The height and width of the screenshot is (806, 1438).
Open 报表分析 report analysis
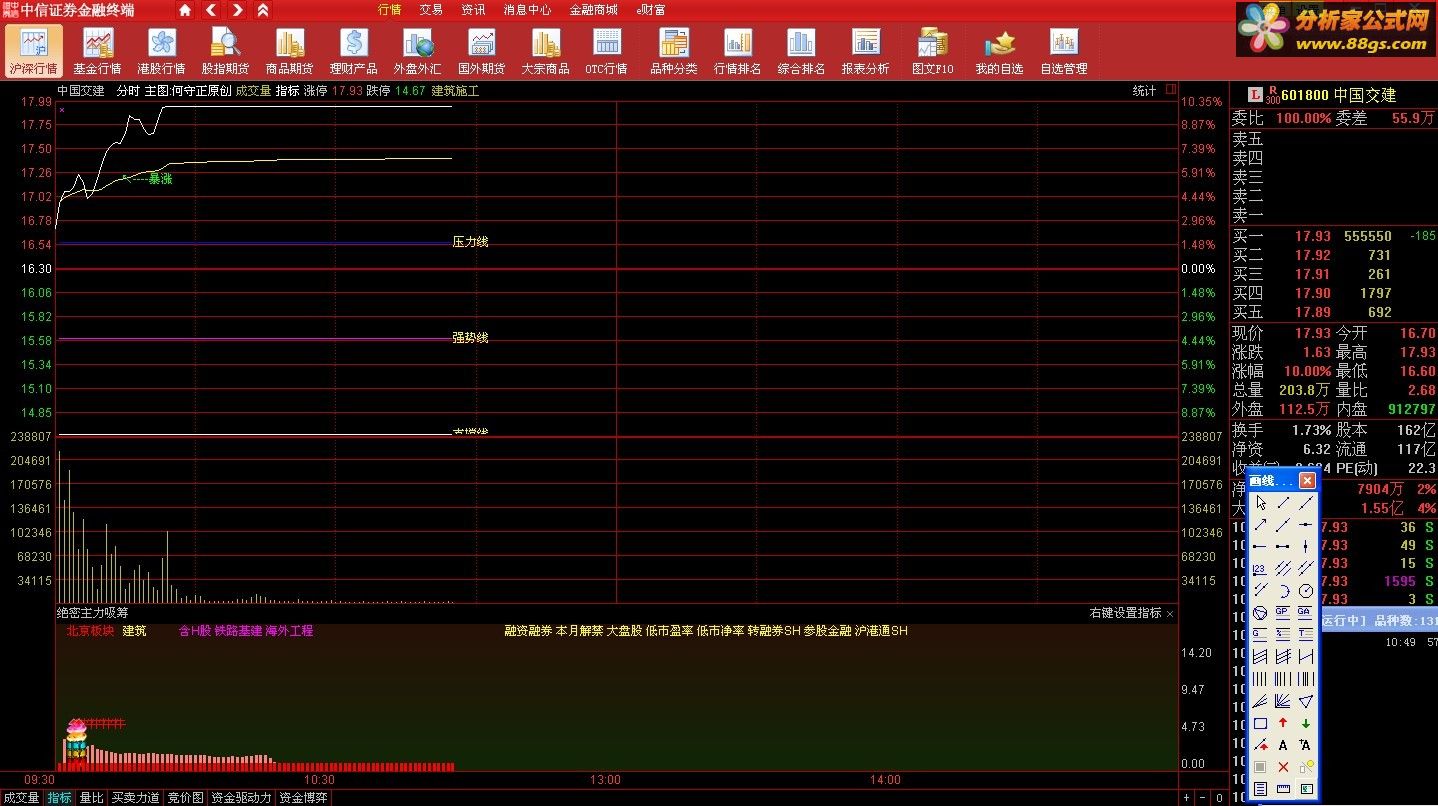click(865, 50)
